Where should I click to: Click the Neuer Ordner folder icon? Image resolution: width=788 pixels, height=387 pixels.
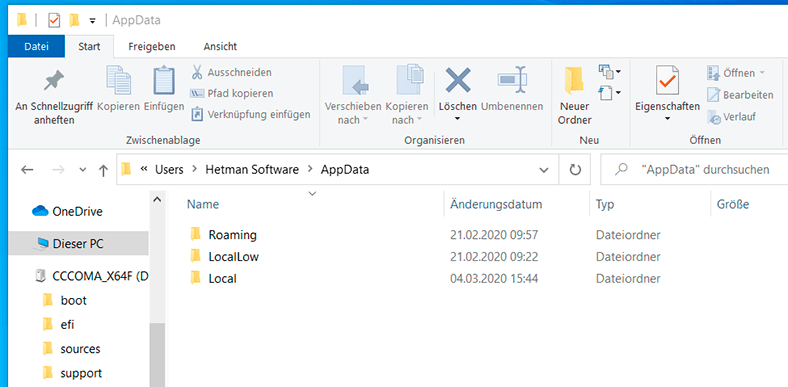coord(574,80)
